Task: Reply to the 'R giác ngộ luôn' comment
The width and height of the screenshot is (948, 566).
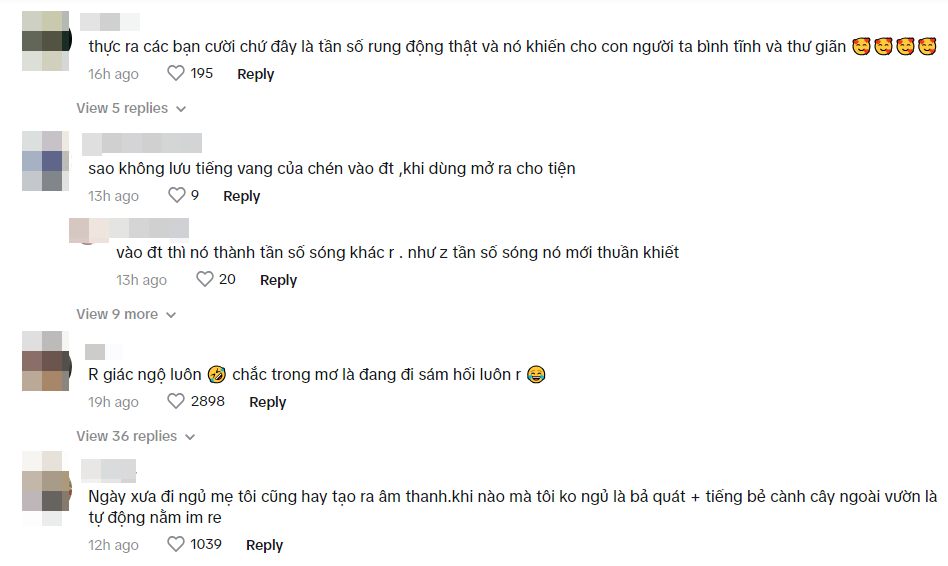Action: coord(267,402)
